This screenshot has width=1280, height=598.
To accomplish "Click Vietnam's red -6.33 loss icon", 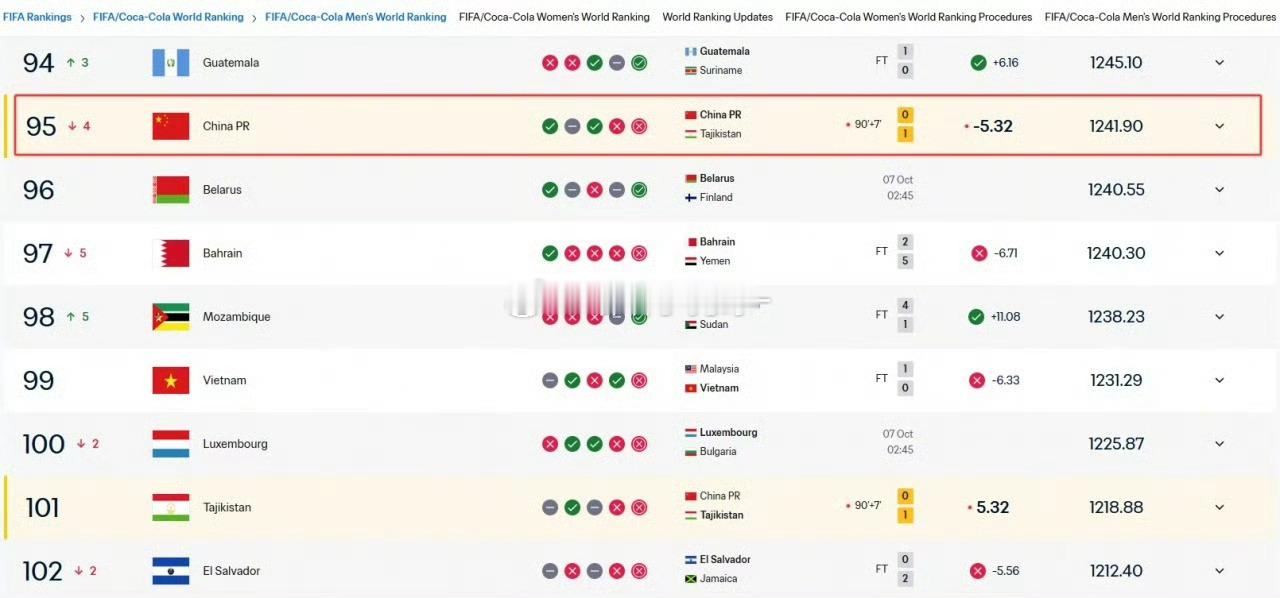I will [x=977, y=380].
